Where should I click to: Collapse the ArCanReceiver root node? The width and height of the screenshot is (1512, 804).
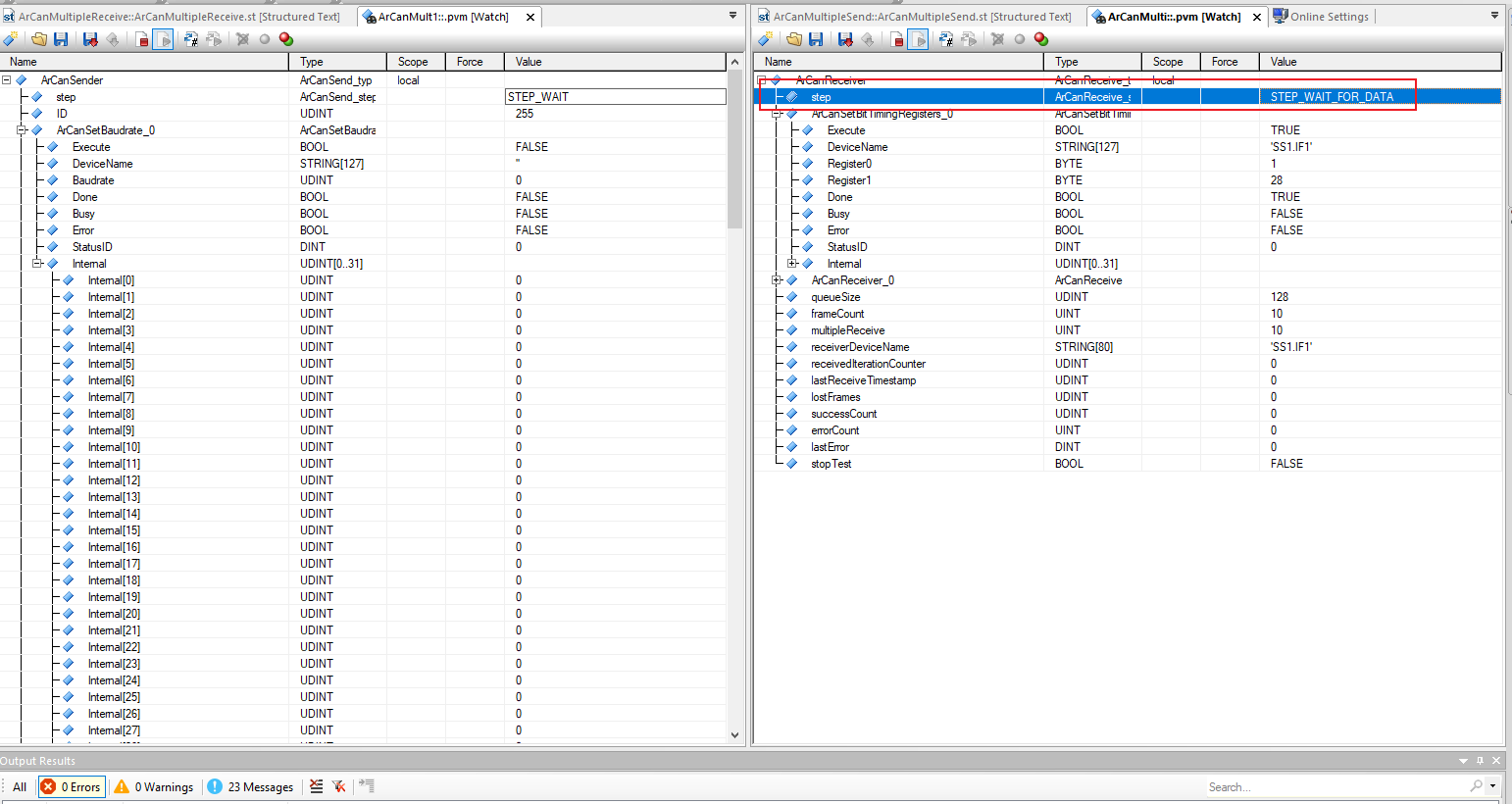pos(761,80)
